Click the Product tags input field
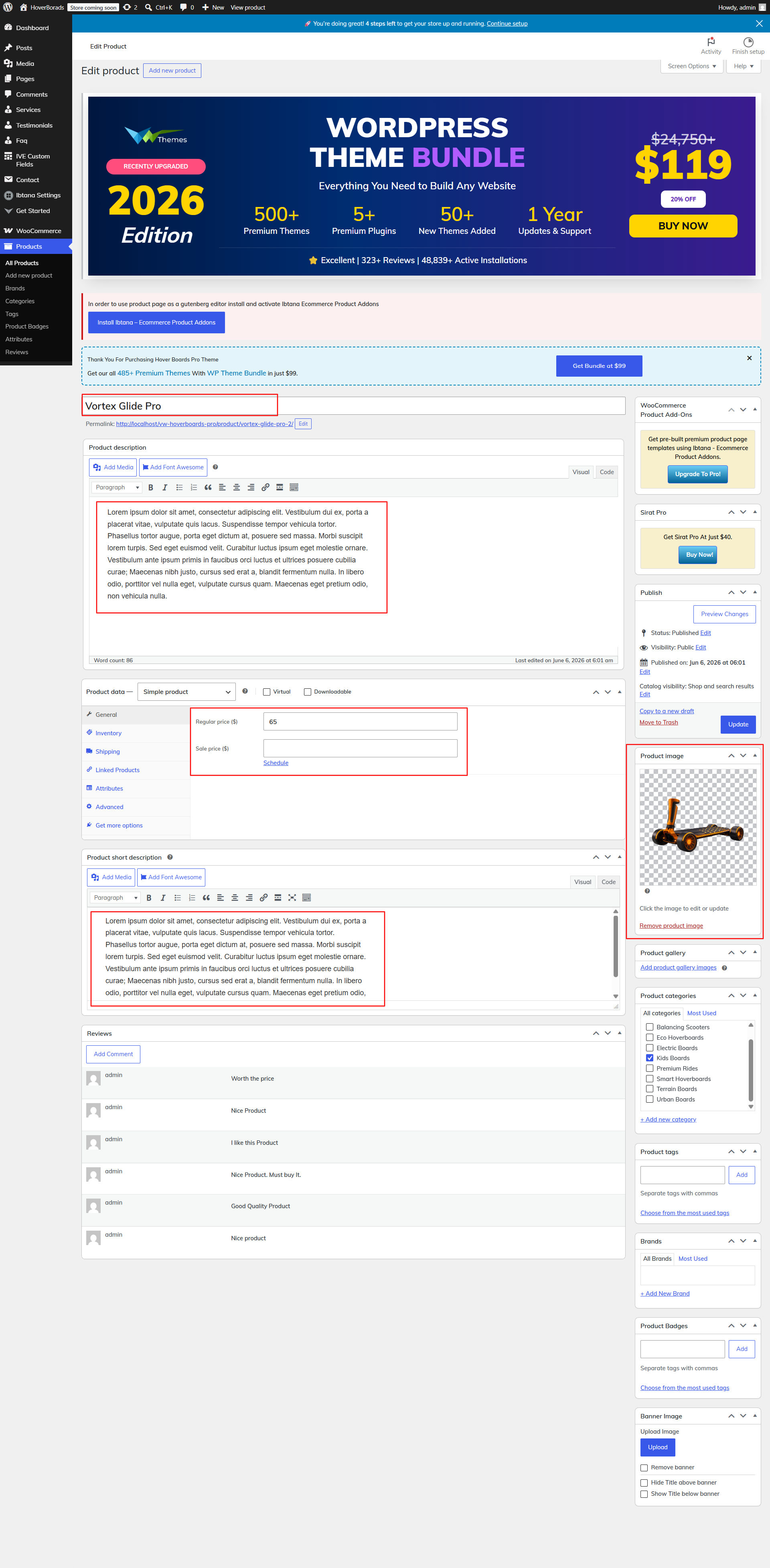 pos(682,1175)
